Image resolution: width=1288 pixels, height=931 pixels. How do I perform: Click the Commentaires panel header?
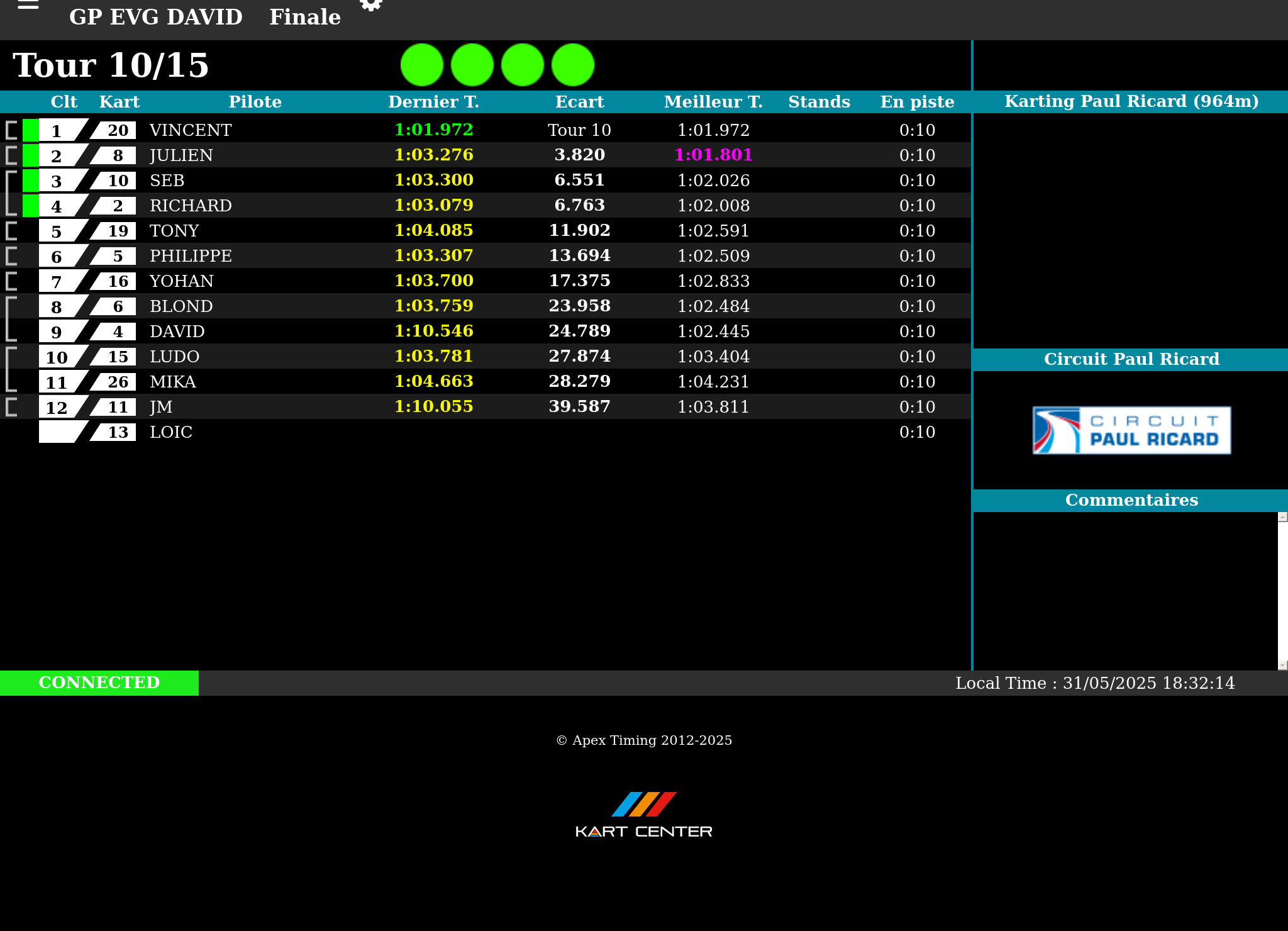(1131, 500)
